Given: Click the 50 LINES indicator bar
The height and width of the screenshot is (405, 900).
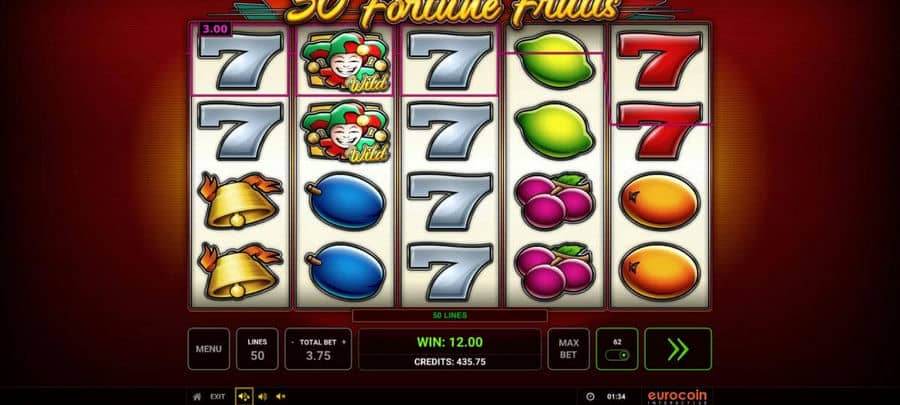Looking at the screenshot, I should coord(449,316).
